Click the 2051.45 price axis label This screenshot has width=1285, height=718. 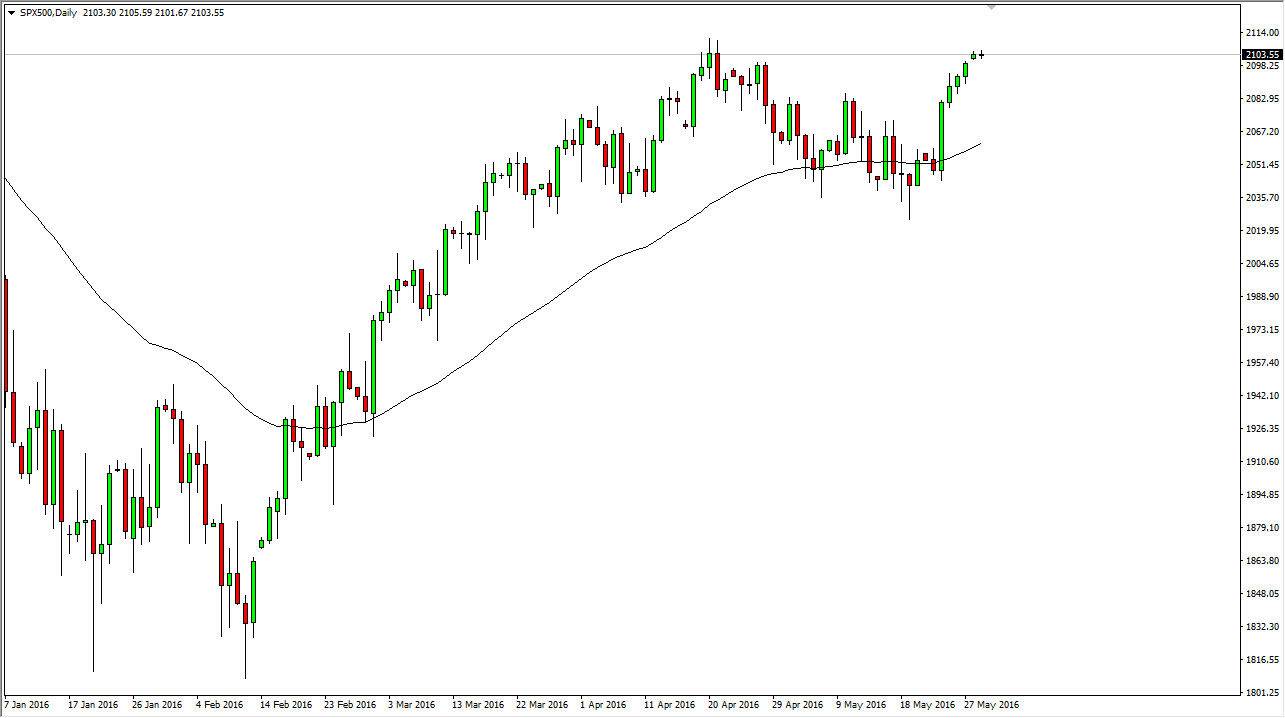[1262, 165]
